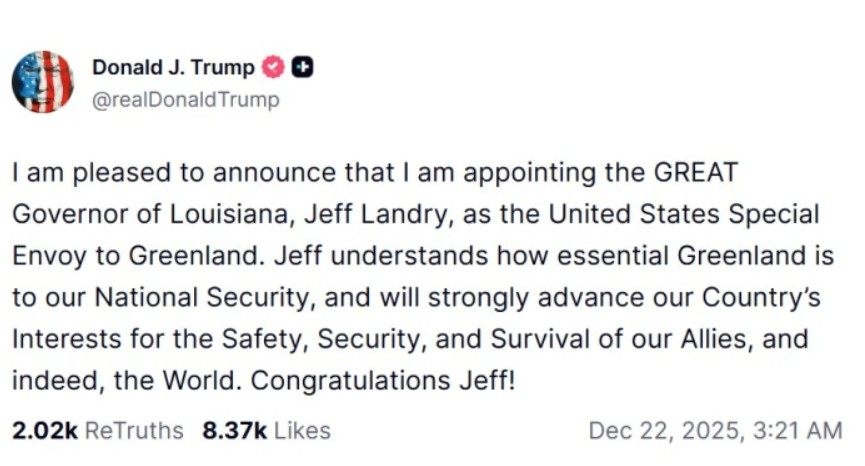Click Donald J. Trump's profile avatar

tap(43, 82)
